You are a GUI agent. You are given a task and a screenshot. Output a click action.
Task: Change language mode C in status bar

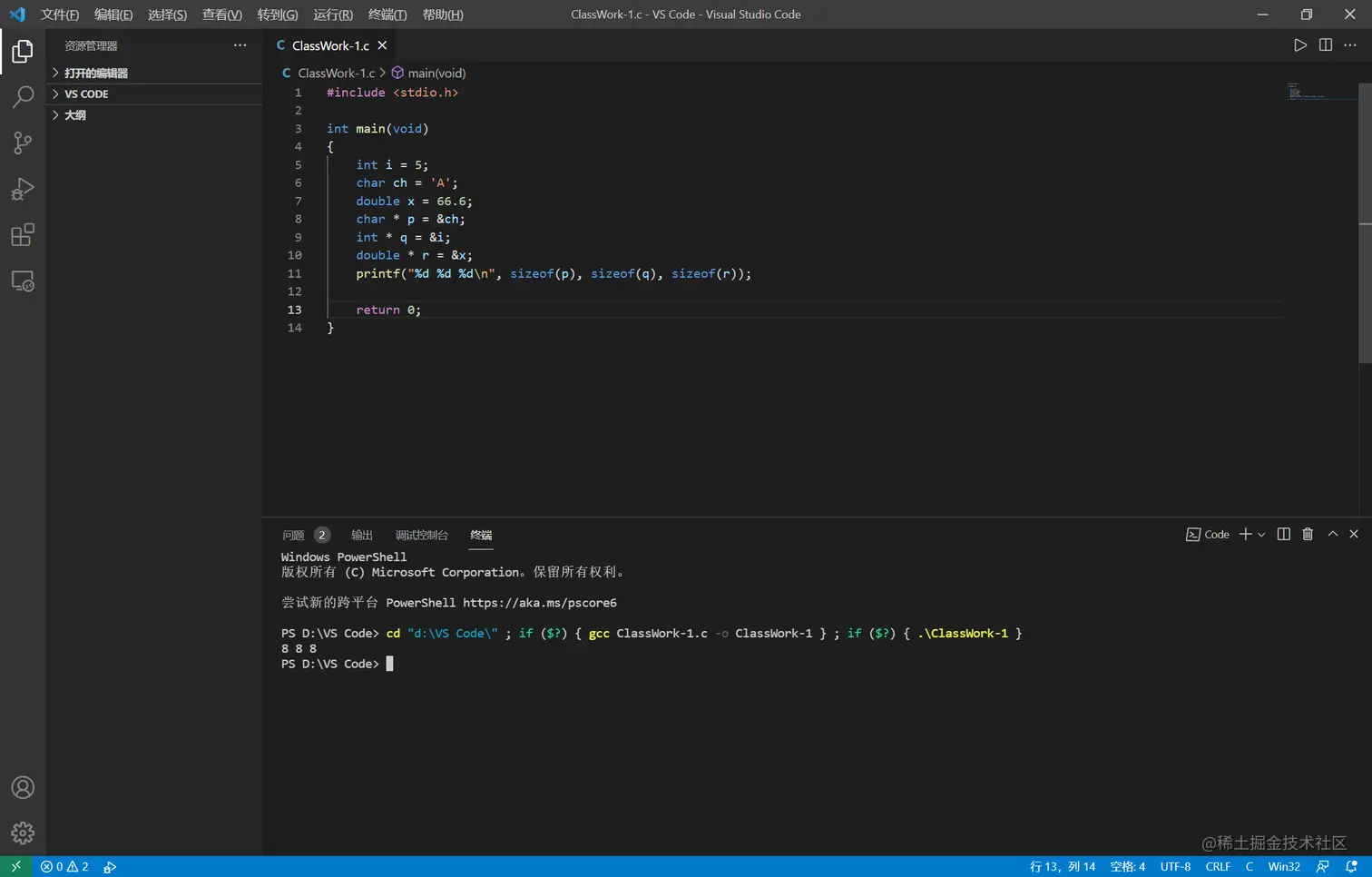click(x=1249, y=866)
